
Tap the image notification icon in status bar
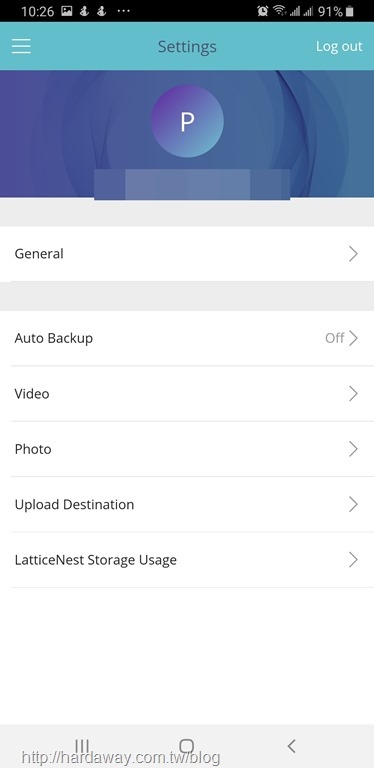click(67, 11)
